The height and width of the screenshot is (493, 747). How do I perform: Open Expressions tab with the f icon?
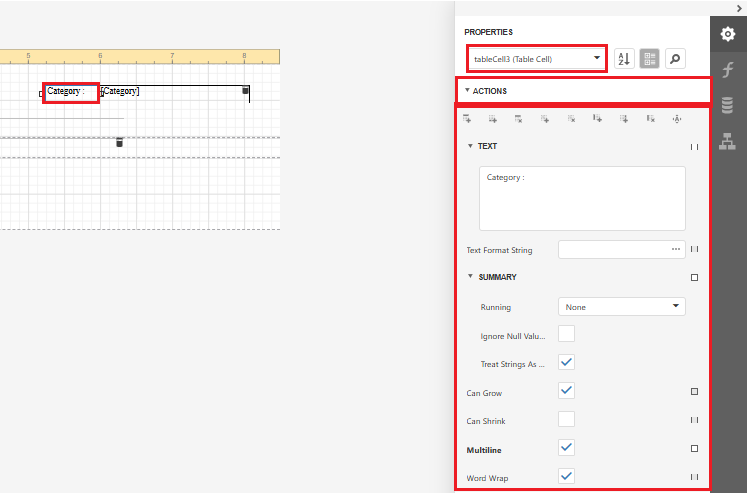(728, 70)
